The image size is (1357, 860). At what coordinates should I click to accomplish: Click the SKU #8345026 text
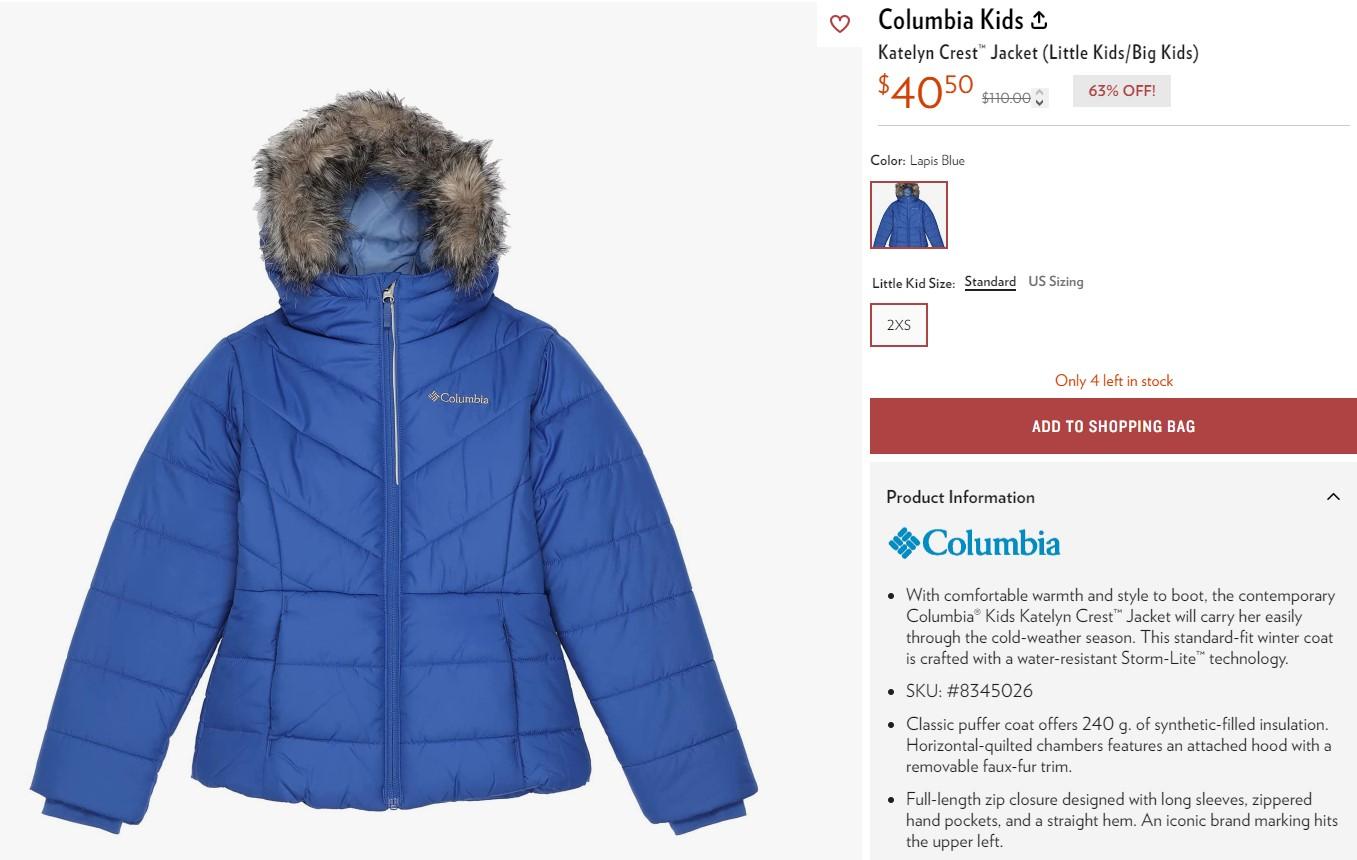[x=969, y=691]
